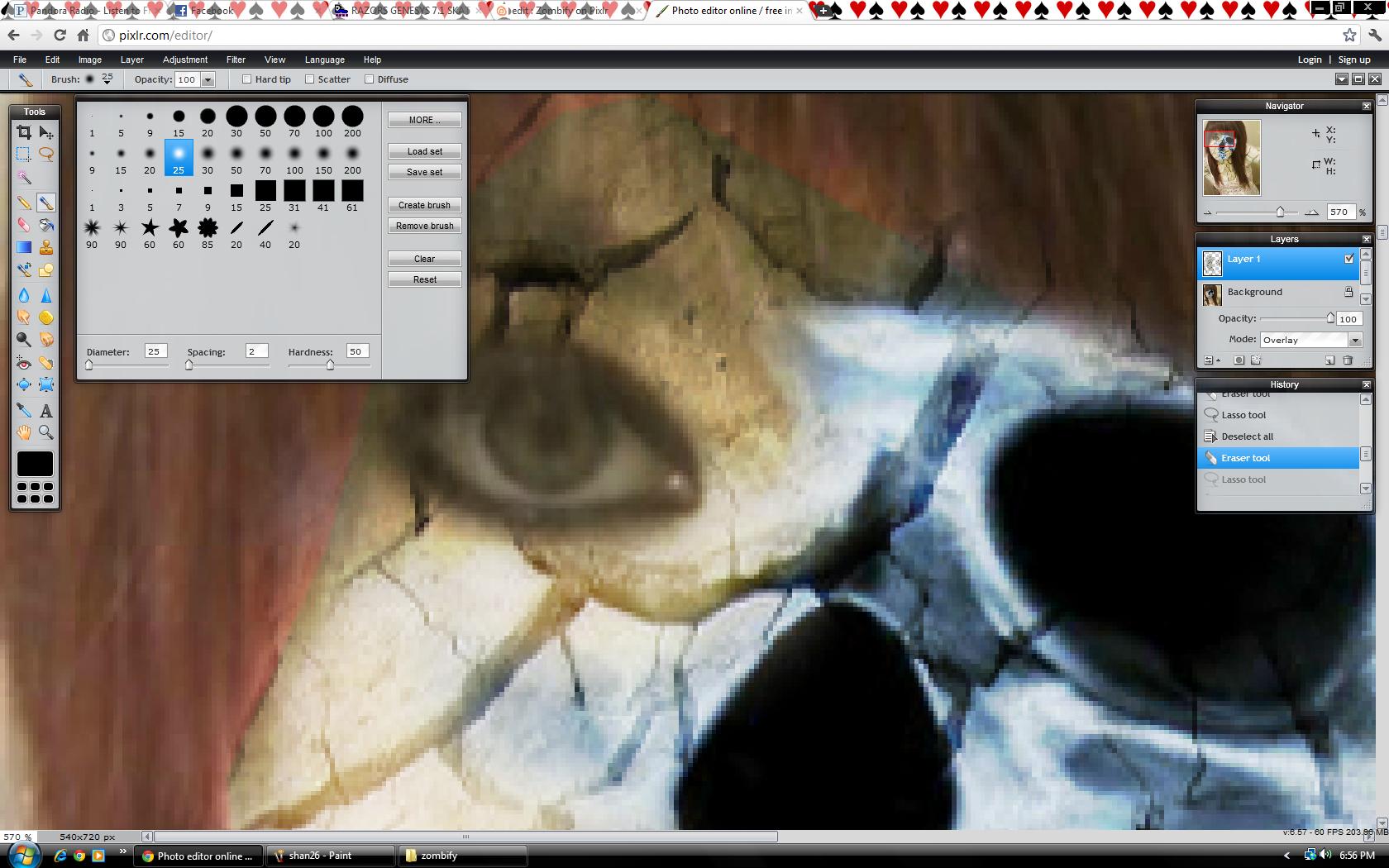Click the brush Diameter input field
Image resolution: width=1389 pixels, height=868 pixels.
[155, 351]
